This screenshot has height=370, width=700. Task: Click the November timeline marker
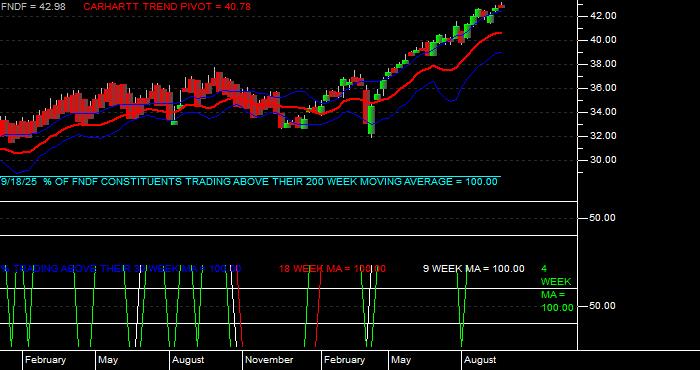(x=269, y=360)
